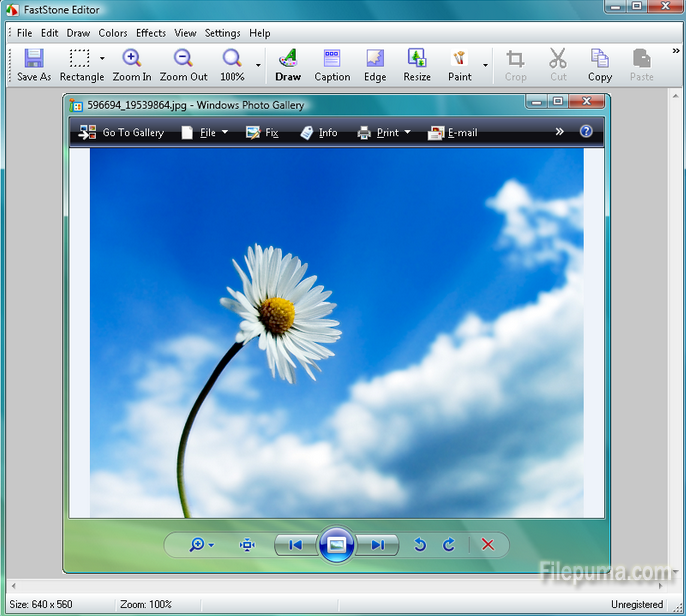
Task: Open the Settings menu
Action: [223, 33]
